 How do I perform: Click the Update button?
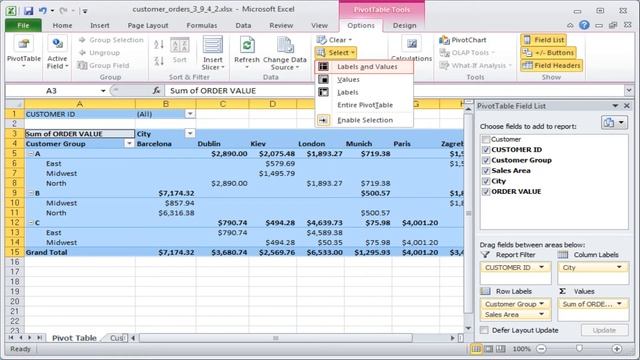pyautogui.click(x=604, y=330)
